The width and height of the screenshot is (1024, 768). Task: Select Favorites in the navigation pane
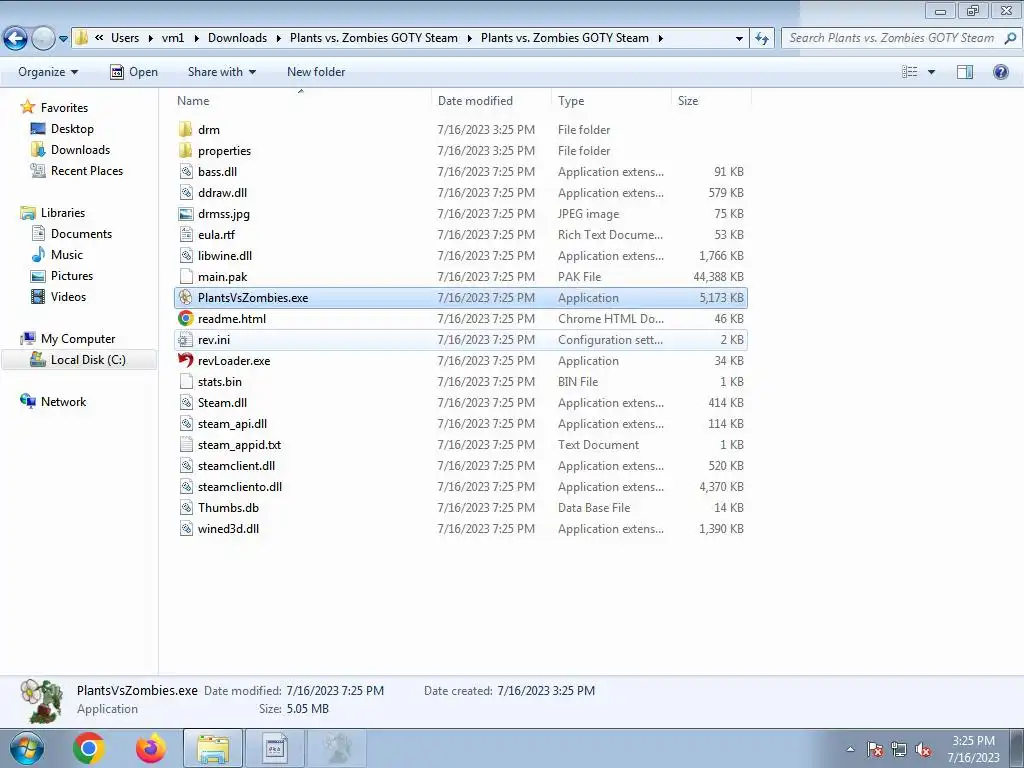(64, 108)
